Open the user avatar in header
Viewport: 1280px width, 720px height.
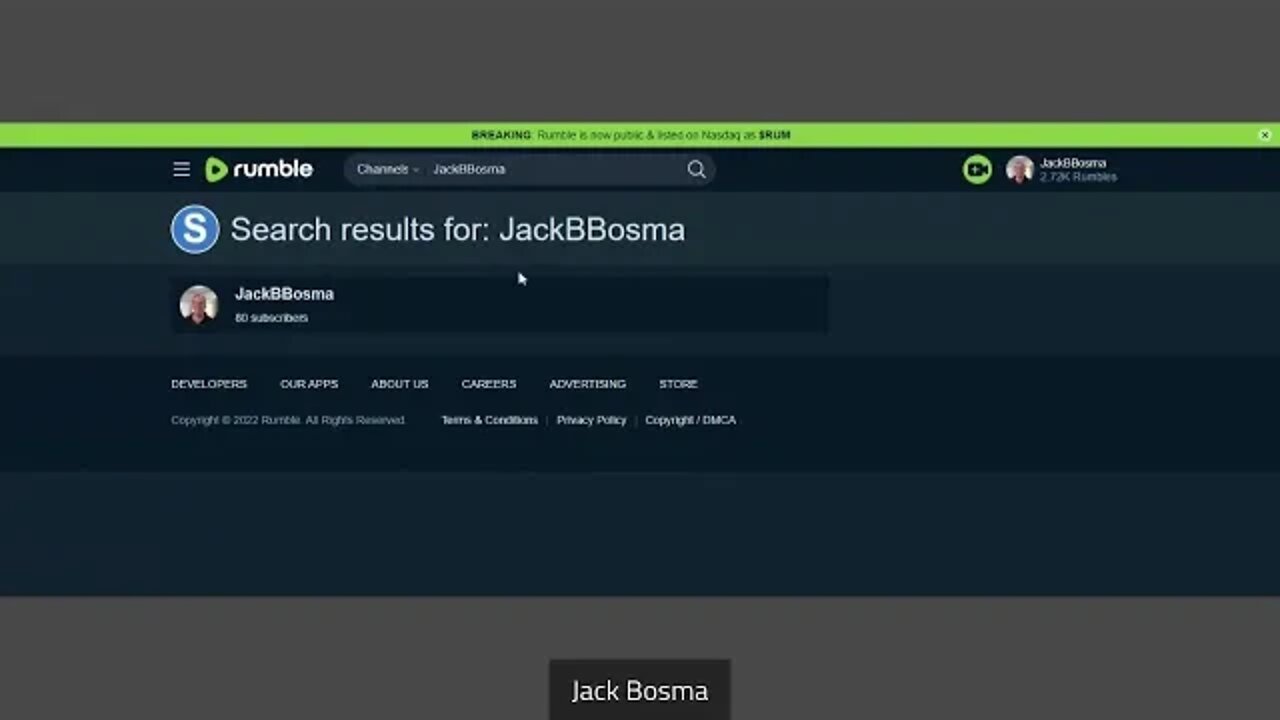pos(1019,170)
